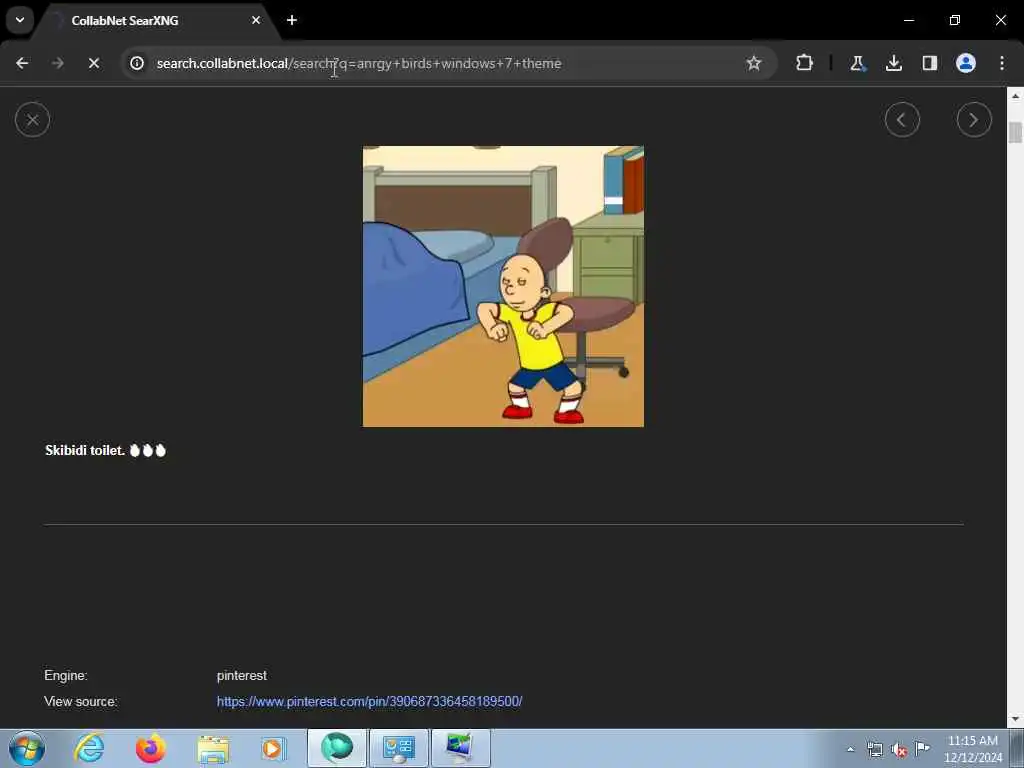Open the Extensions puzzle icon
Image resolution: width=1024 pixels, height=768 pixels.
pos(805,63)
